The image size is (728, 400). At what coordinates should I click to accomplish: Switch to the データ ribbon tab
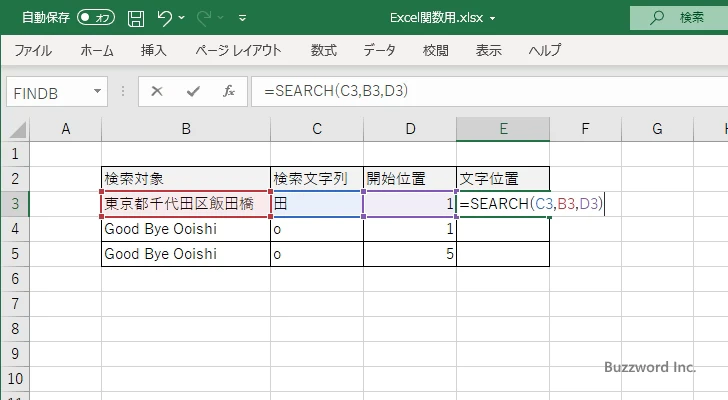[x=379, y=50]
